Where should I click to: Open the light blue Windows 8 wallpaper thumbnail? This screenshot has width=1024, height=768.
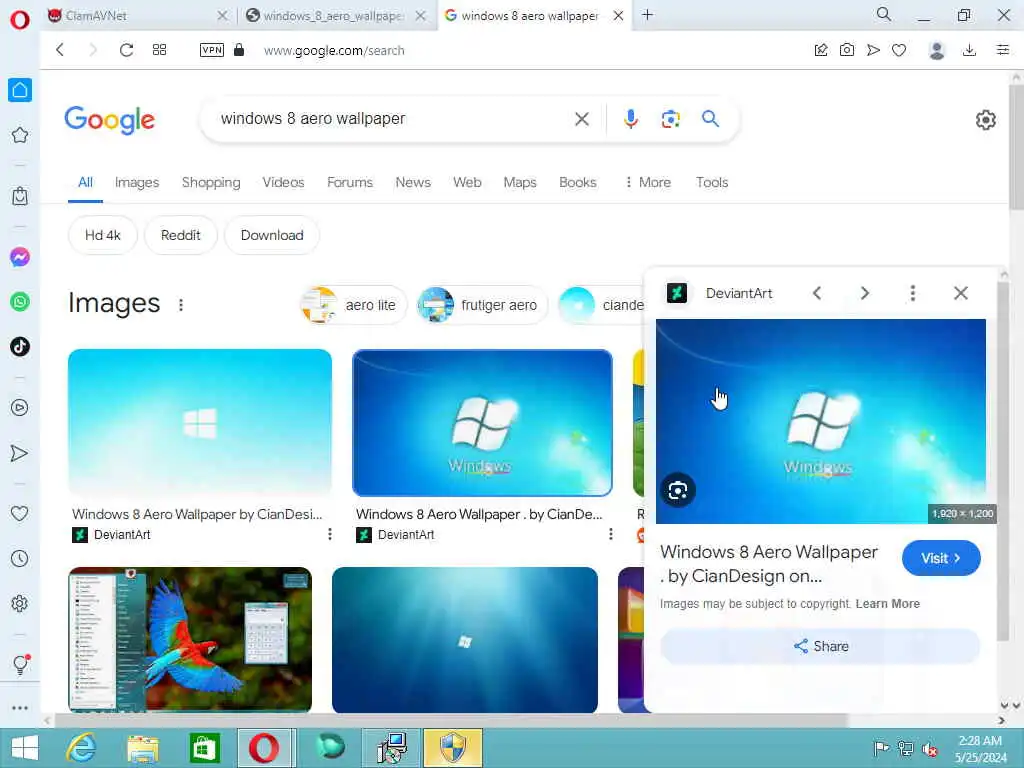(x=200, y=423)
